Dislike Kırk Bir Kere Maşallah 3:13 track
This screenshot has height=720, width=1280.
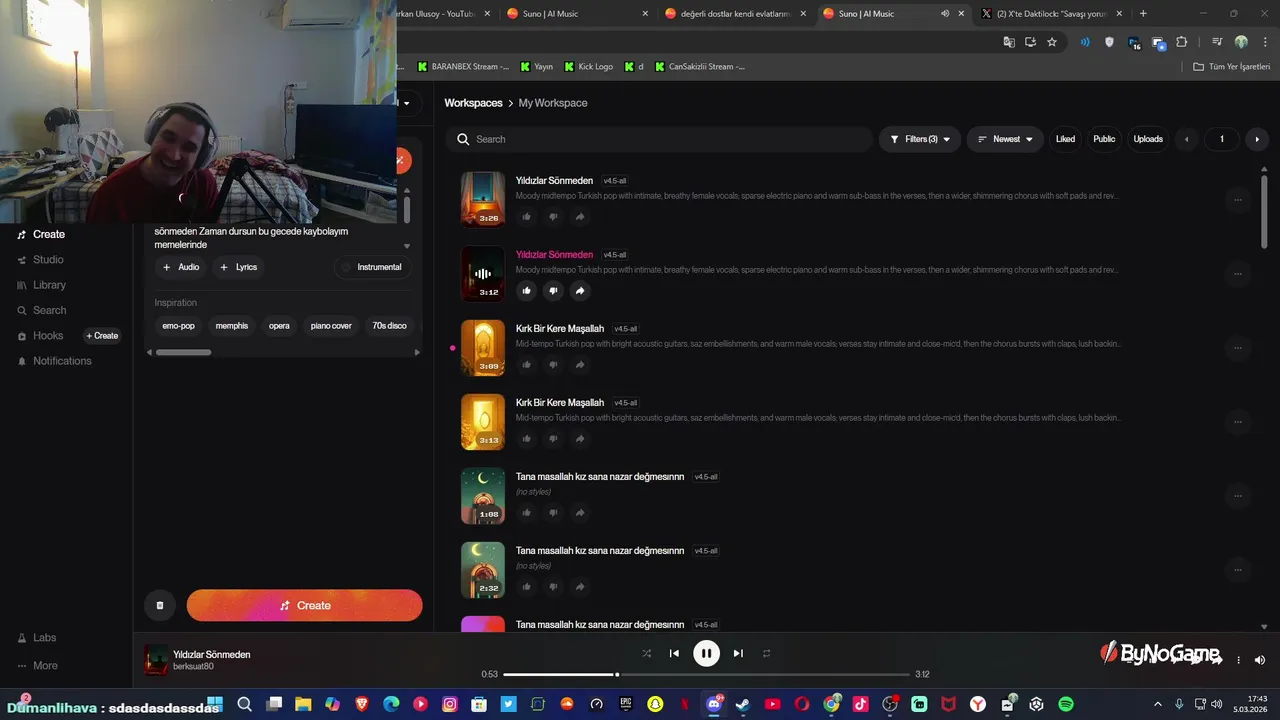coord(553,439)
